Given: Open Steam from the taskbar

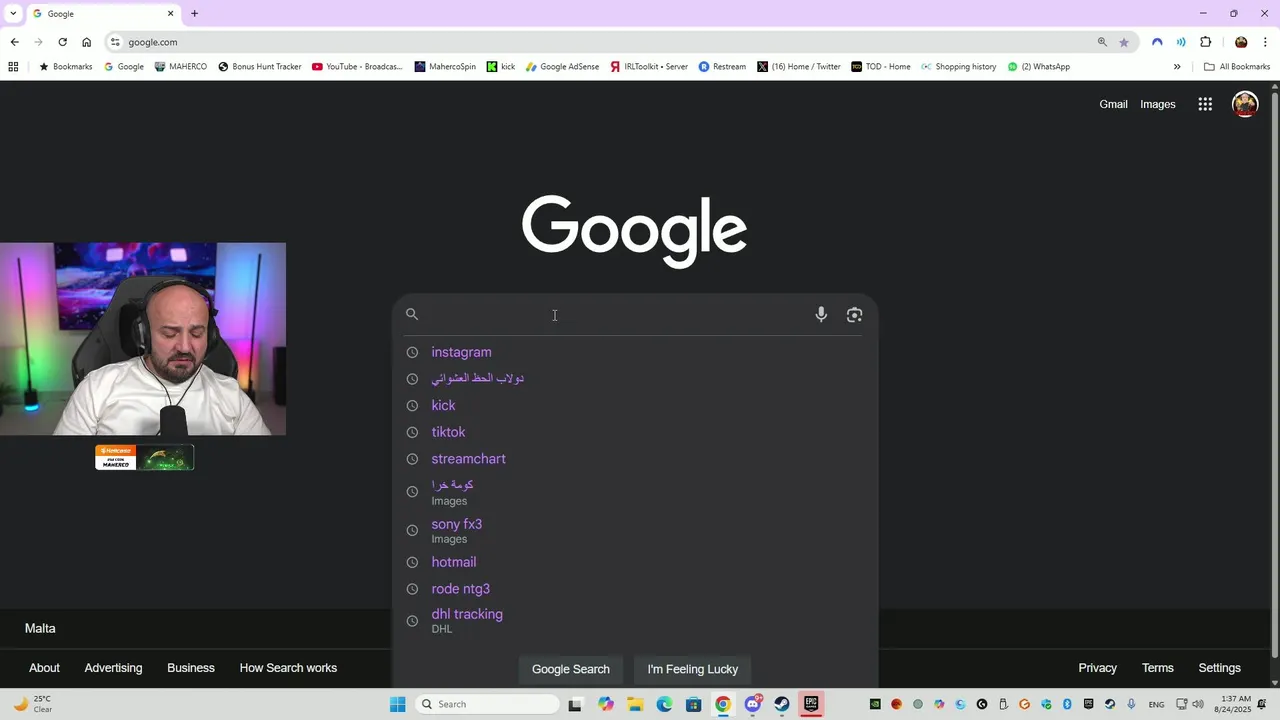Looking at the screenshot, I should point(782,704).
